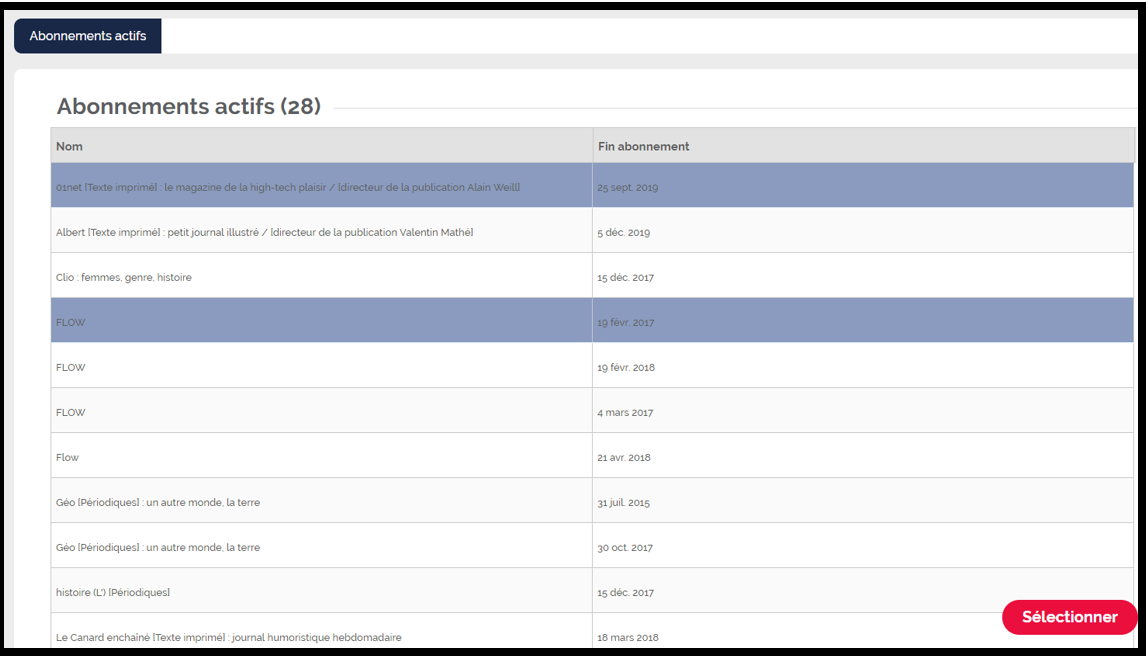This screenshot has width=1146, height=656.
Task: Click the 21 avr. 2018 date cell
Action: coord(863,456)
